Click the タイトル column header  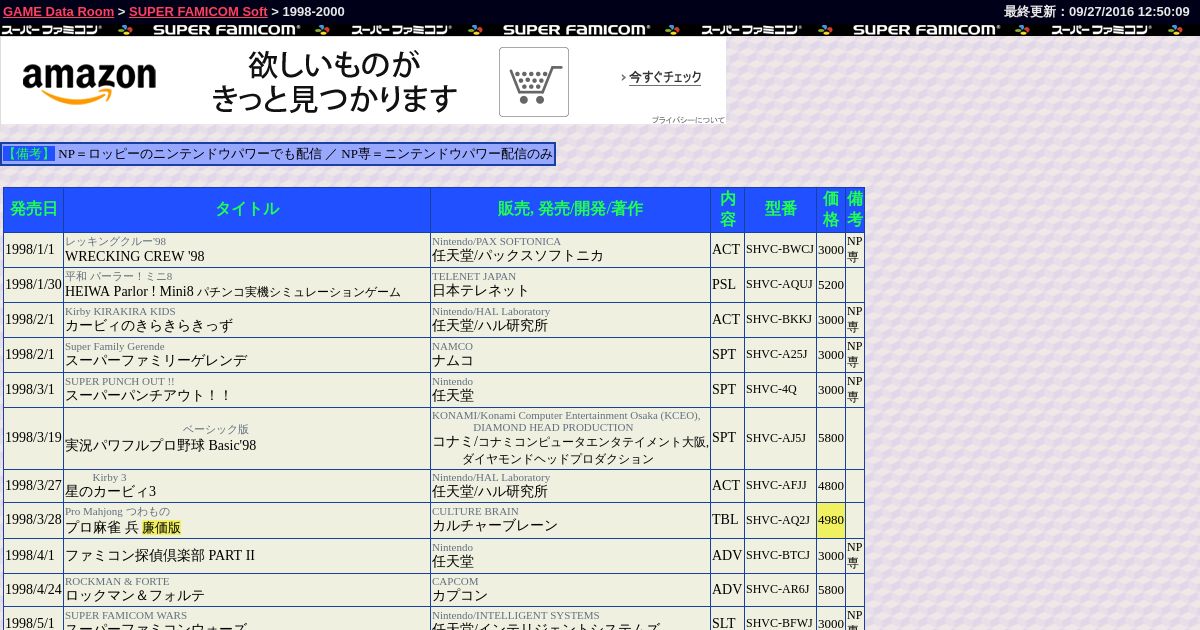tap(247, 209)
